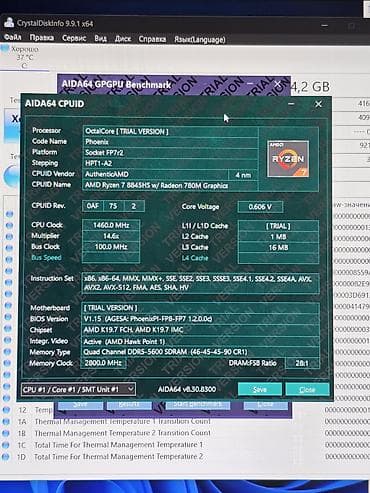370x493 pixels.
Task: Click status circle of row 1A
Action: [x=6, y=421]
